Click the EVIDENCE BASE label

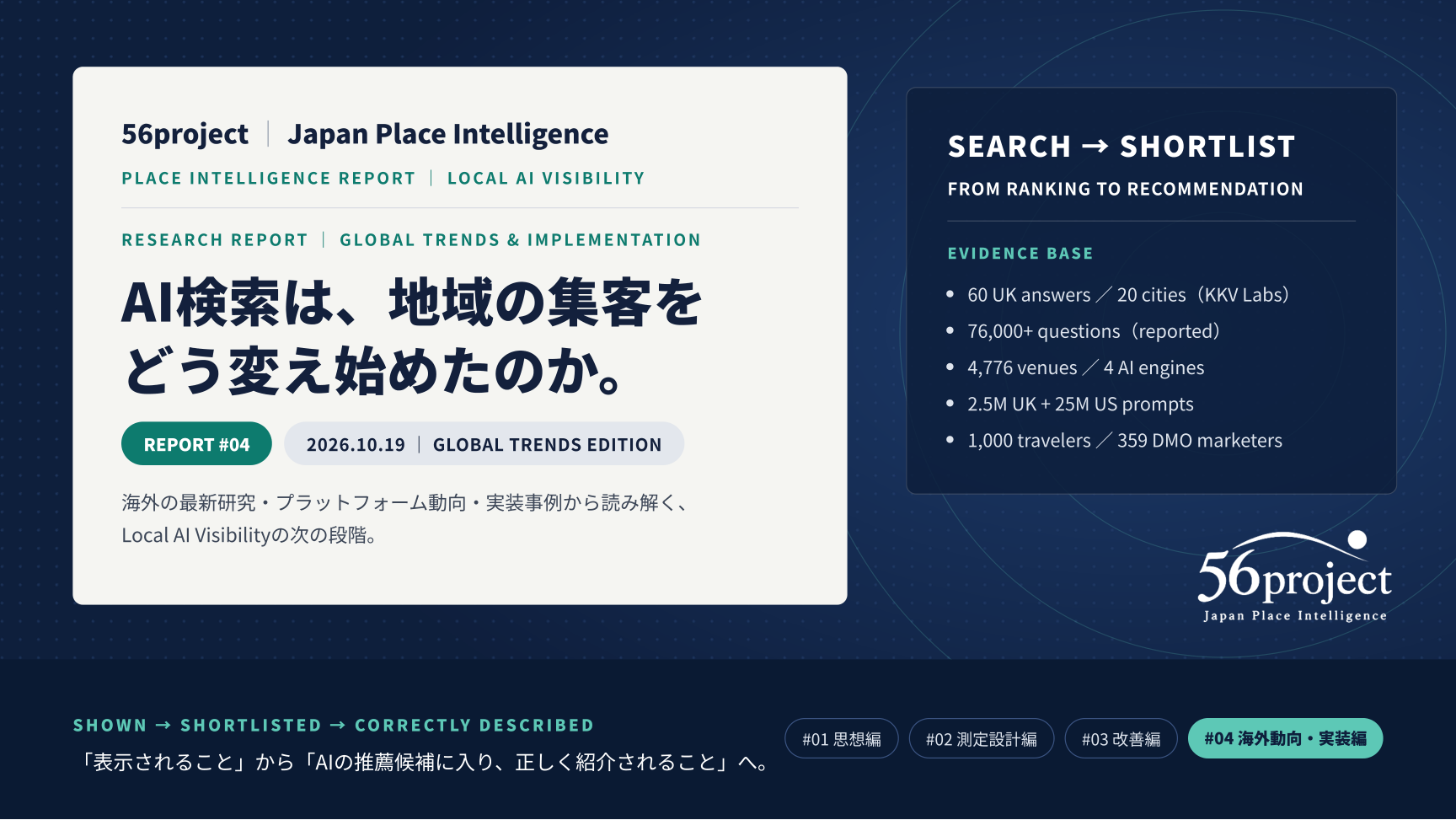(1020, 254)
